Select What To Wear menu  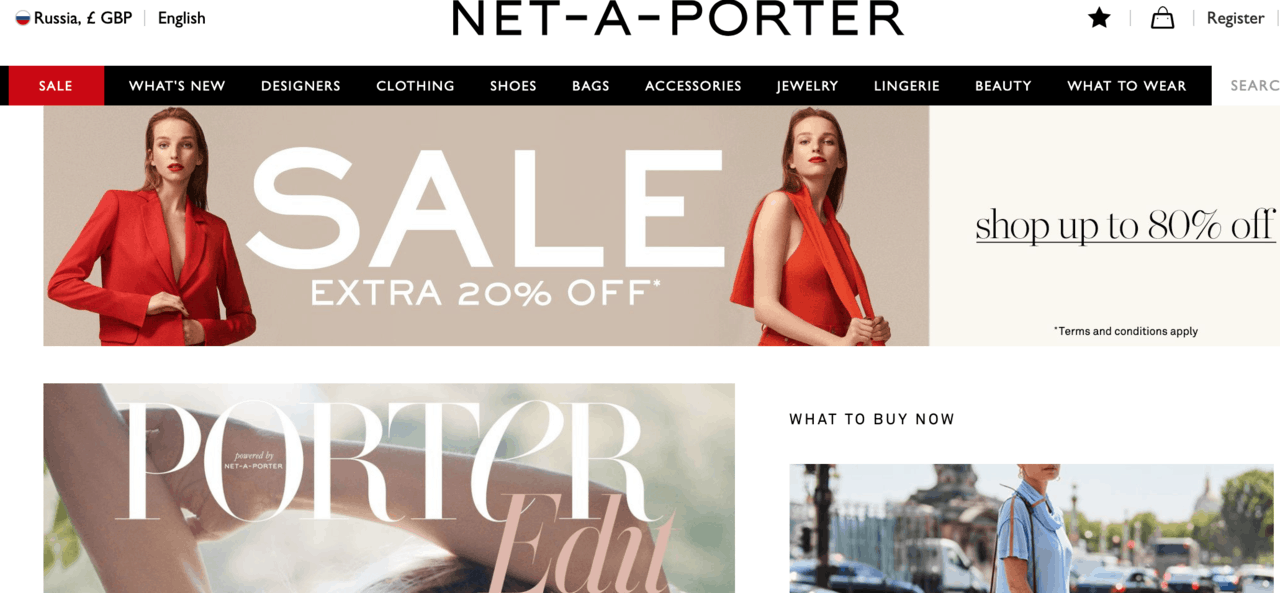coord(1127,86)
